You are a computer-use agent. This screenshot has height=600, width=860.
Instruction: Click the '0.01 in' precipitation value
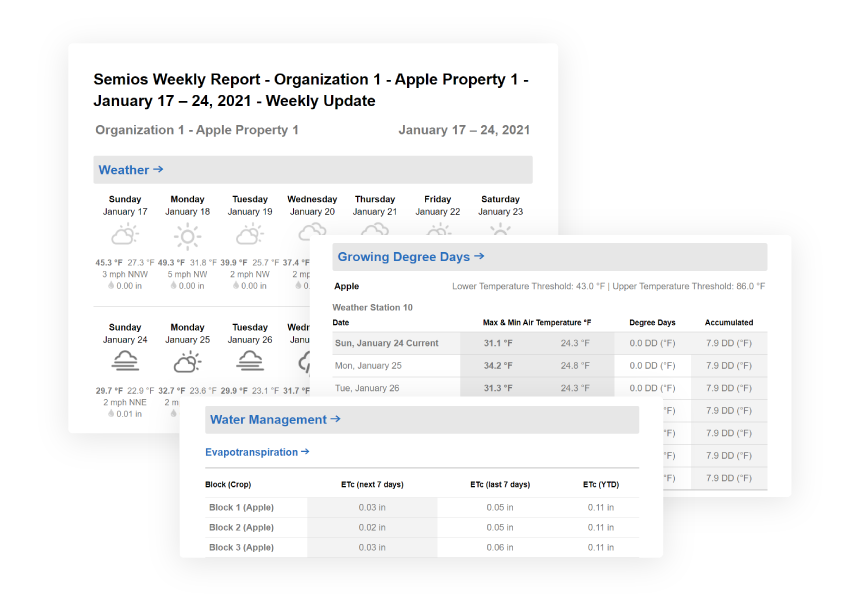pyautogui.click(x=129, y=414)
